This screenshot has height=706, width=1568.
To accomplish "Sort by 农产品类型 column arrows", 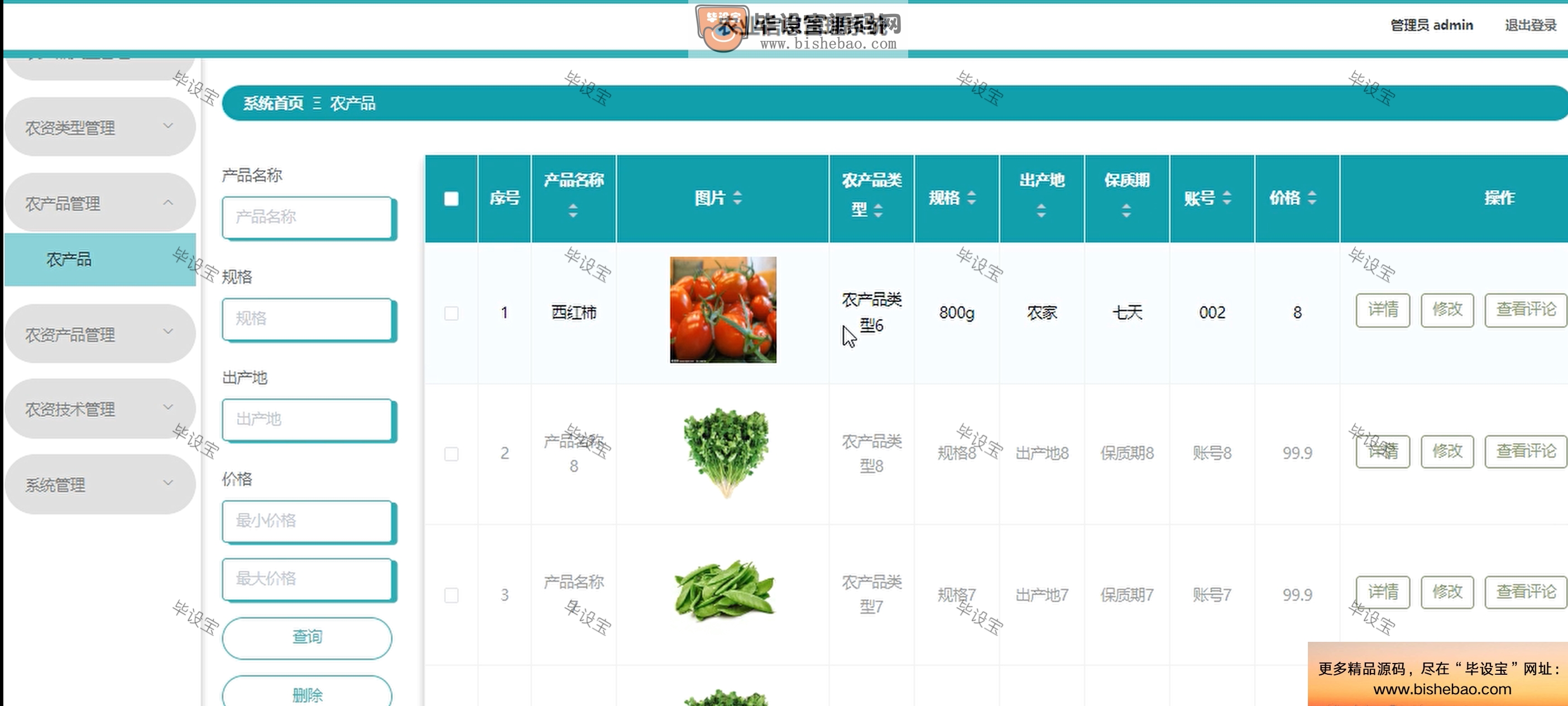I will [877, 210].
